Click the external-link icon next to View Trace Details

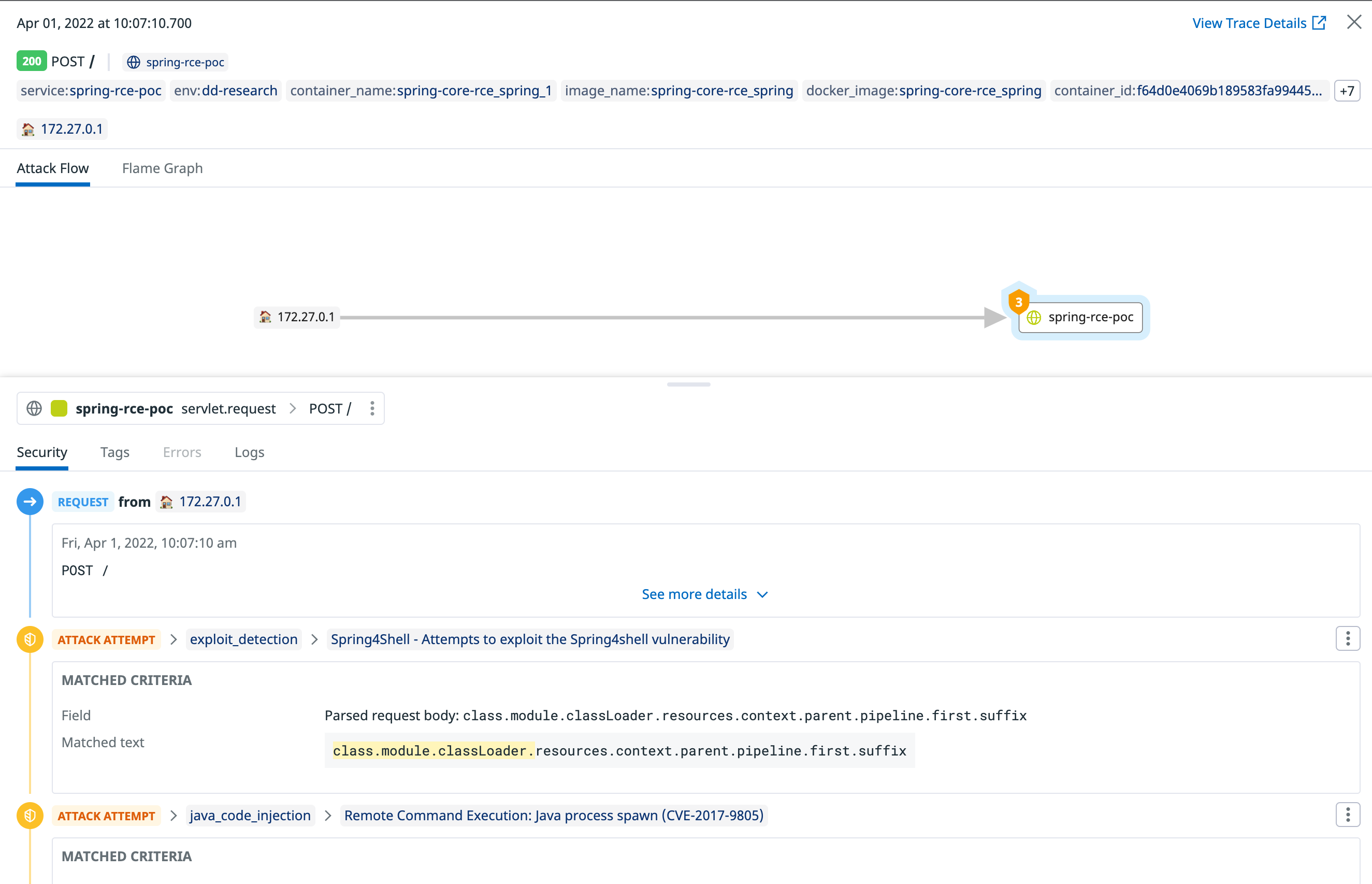tap(1319, 23)
